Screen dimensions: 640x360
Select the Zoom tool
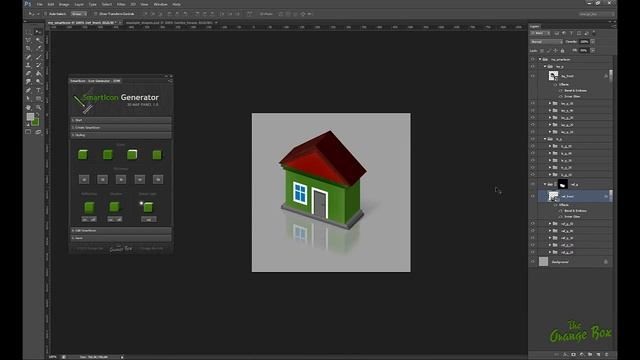(38, 107)
